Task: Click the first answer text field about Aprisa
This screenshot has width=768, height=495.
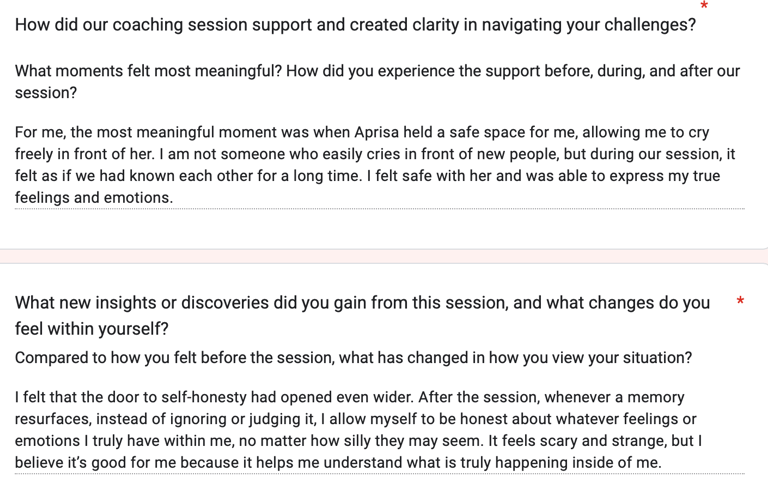Action: point(380,165)
